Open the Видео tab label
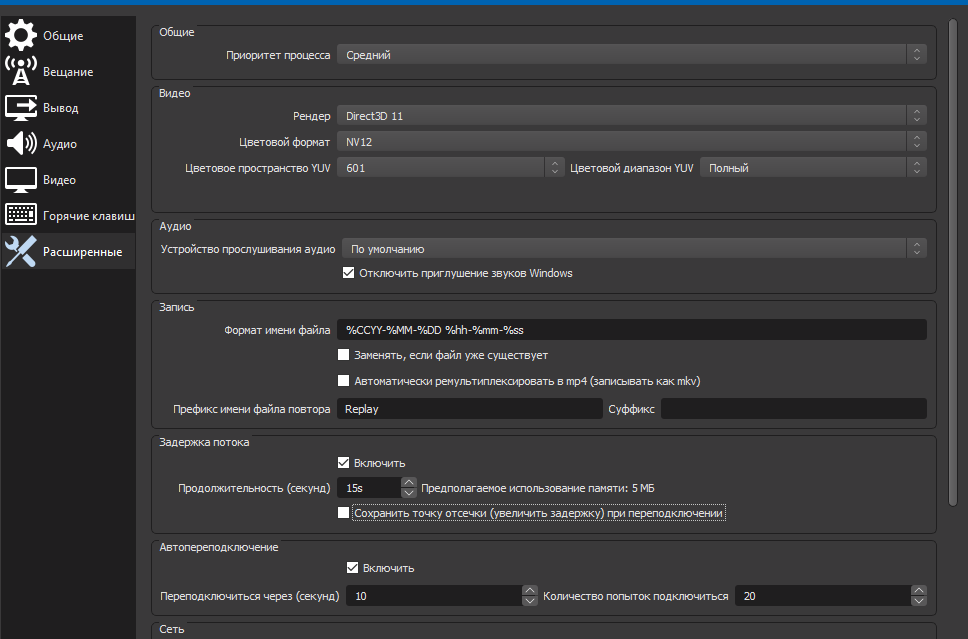 click(x=59, y=180)
